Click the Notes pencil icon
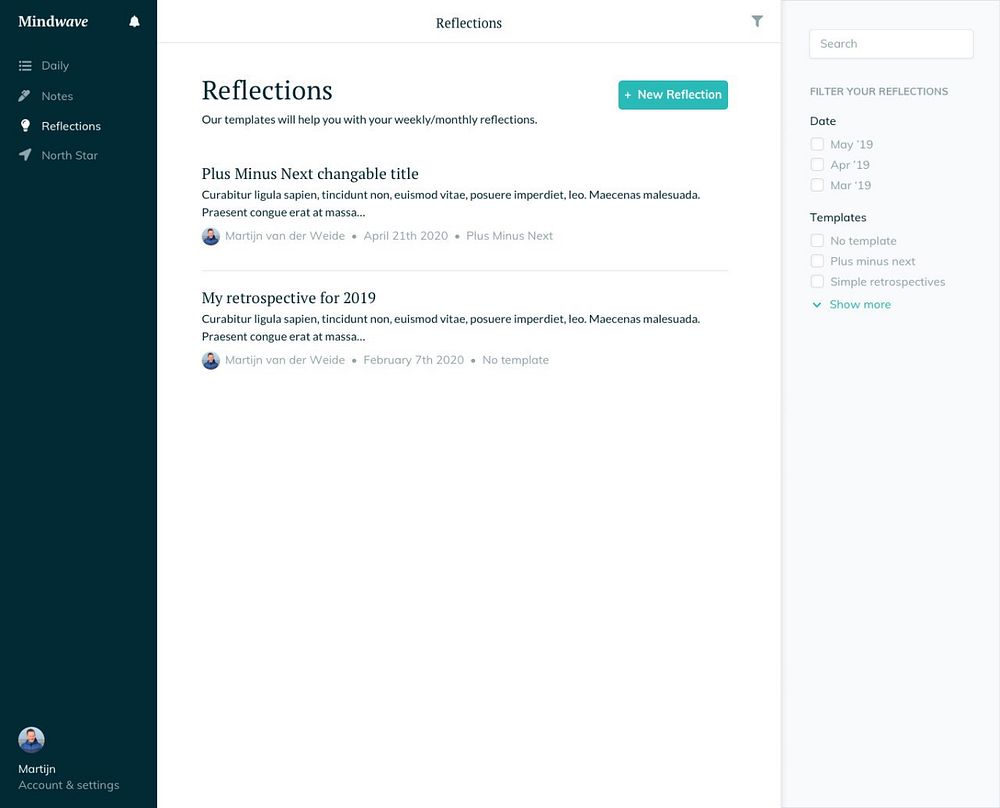 pyautogui.click(x=24, y=96)
